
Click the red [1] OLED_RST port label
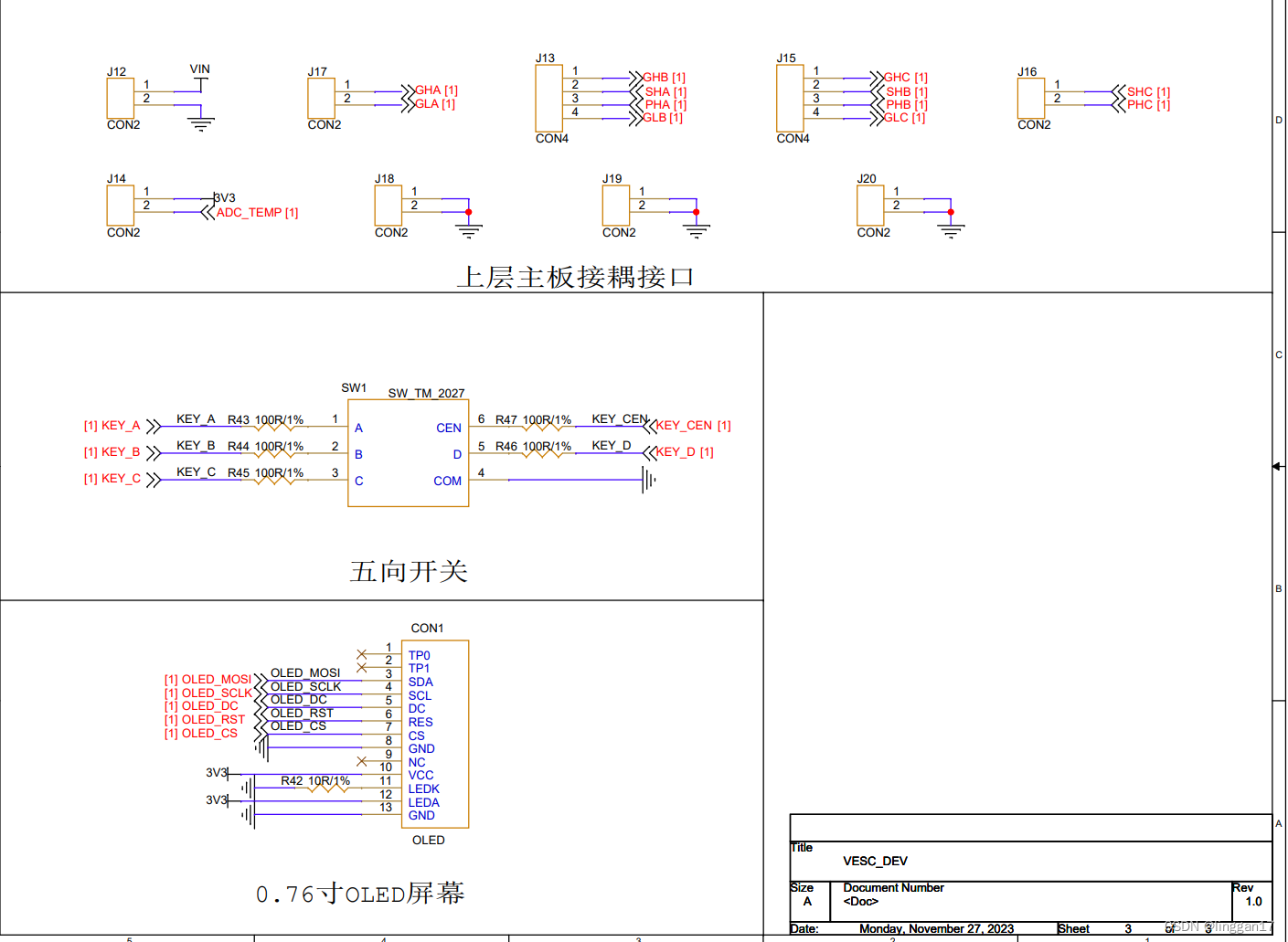click(x=205, y=720)
